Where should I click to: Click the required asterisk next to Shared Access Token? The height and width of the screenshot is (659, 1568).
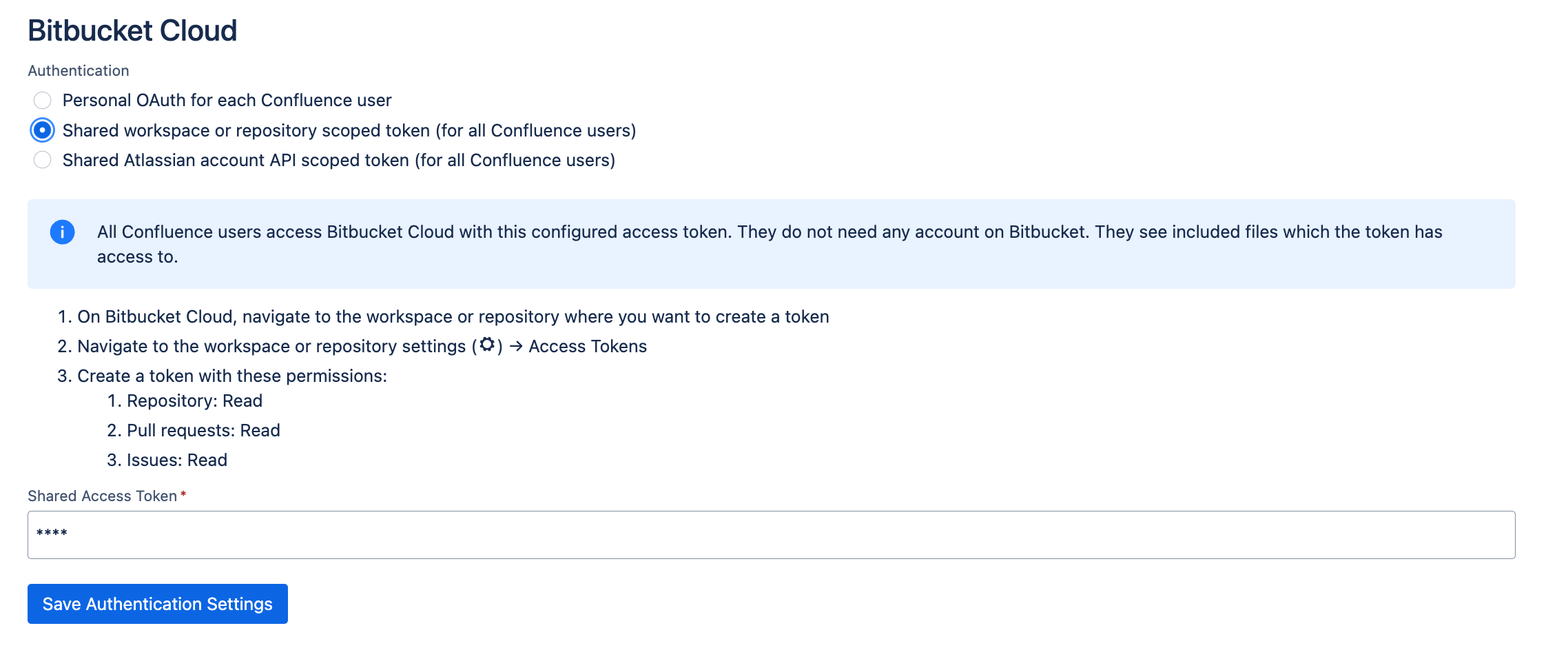click(183, 495)
